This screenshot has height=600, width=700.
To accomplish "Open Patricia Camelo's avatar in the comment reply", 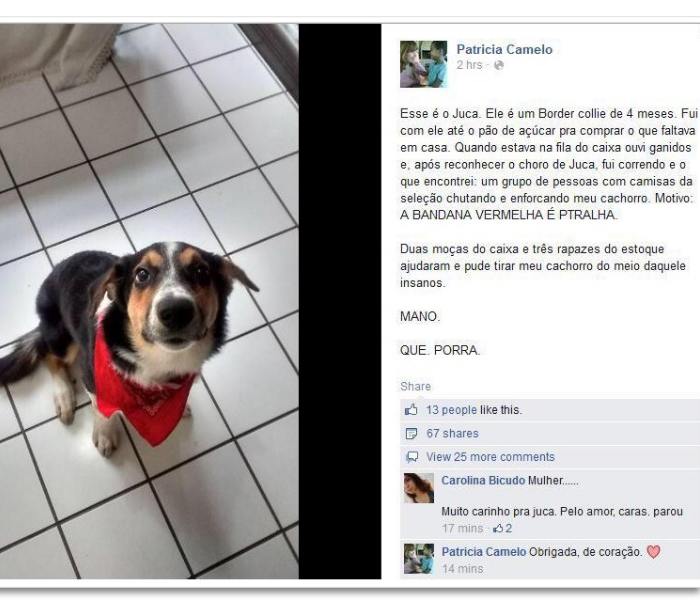I will [418, 558].
